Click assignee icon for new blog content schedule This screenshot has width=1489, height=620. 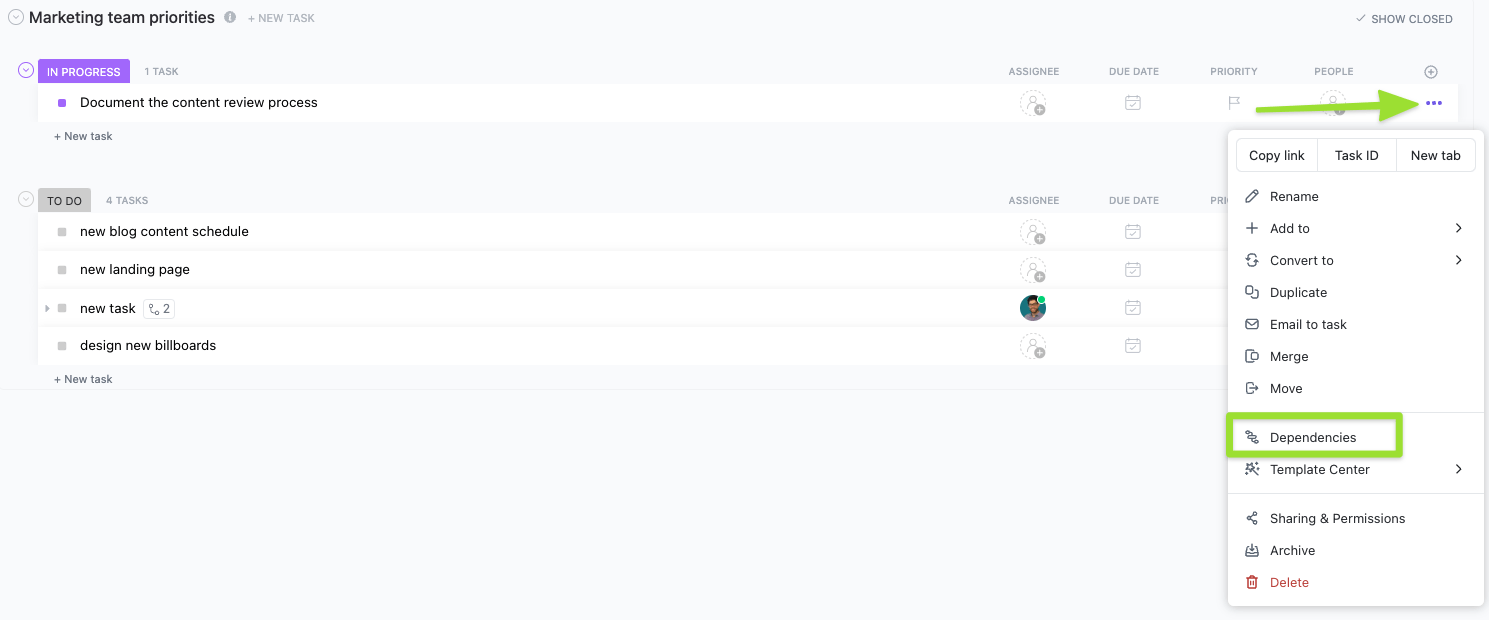click(x=1033, y=232)
